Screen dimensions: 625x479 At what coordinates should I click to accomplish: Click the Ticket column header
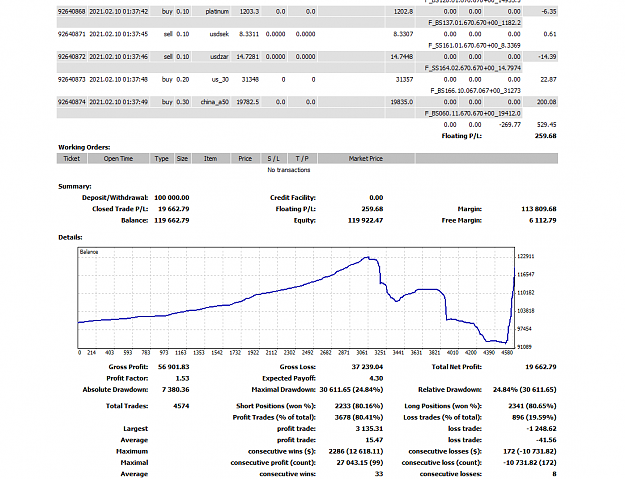[72, 159]
